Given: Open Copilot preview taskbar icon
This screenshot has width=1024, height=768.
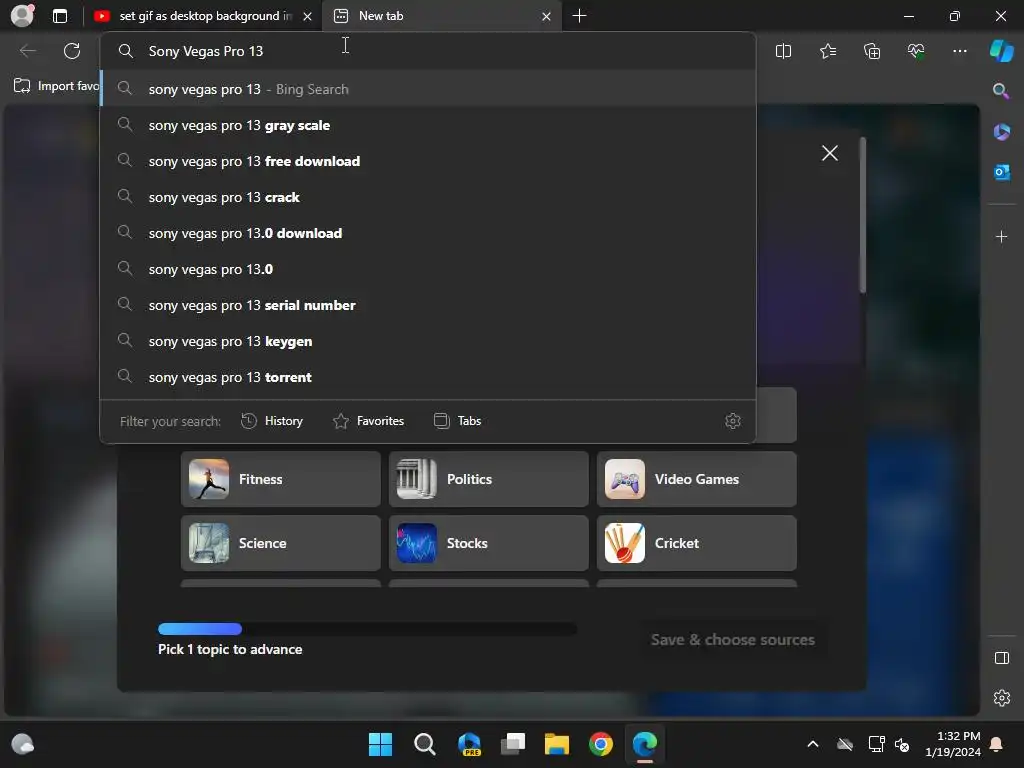Looking at the screenshot, I should coord(469,744).
